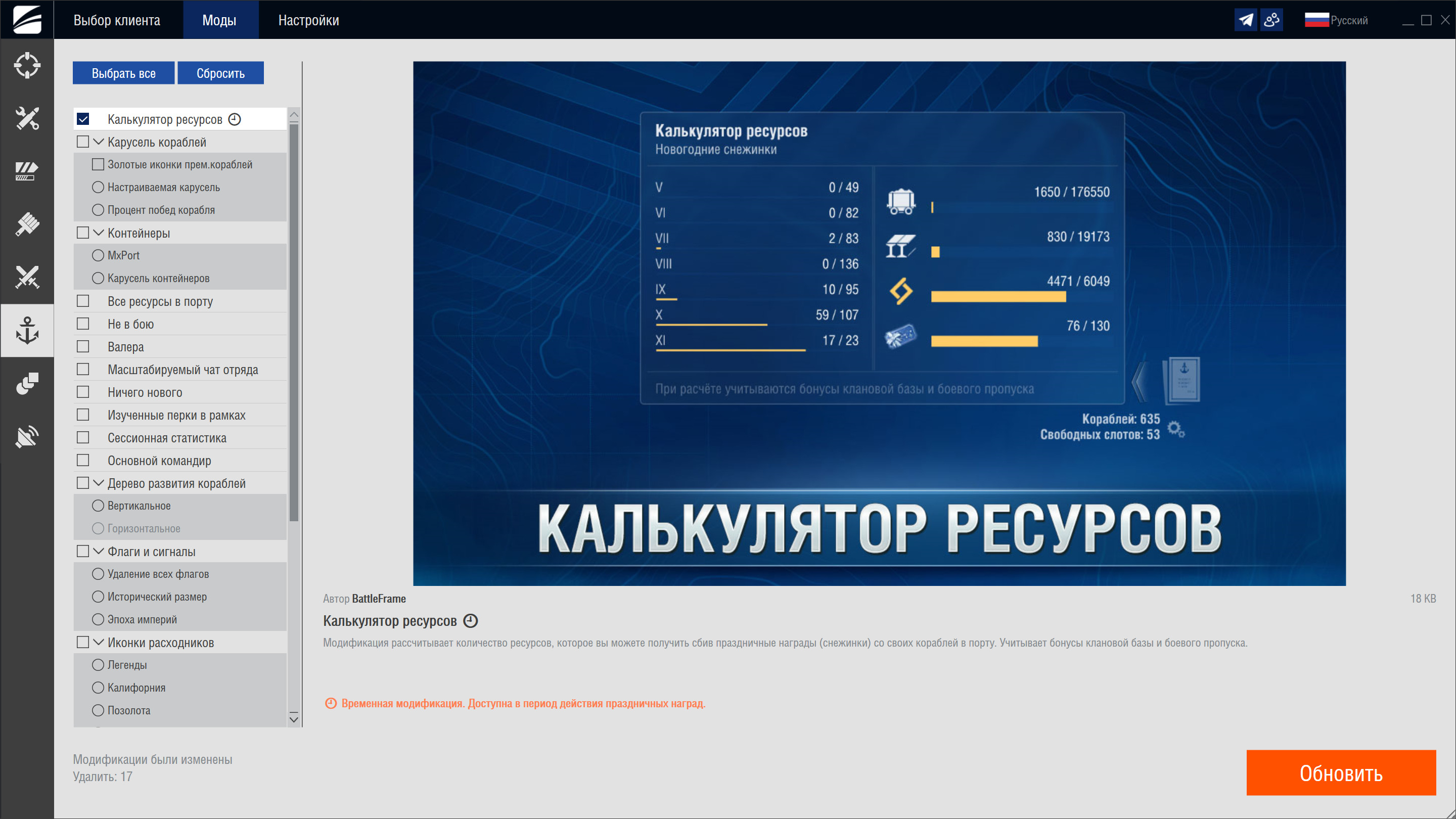The width and height of the screenshot is (1456, 819).
Task: Switch to the Выбор клиента tab
Action: coord(116,20)
